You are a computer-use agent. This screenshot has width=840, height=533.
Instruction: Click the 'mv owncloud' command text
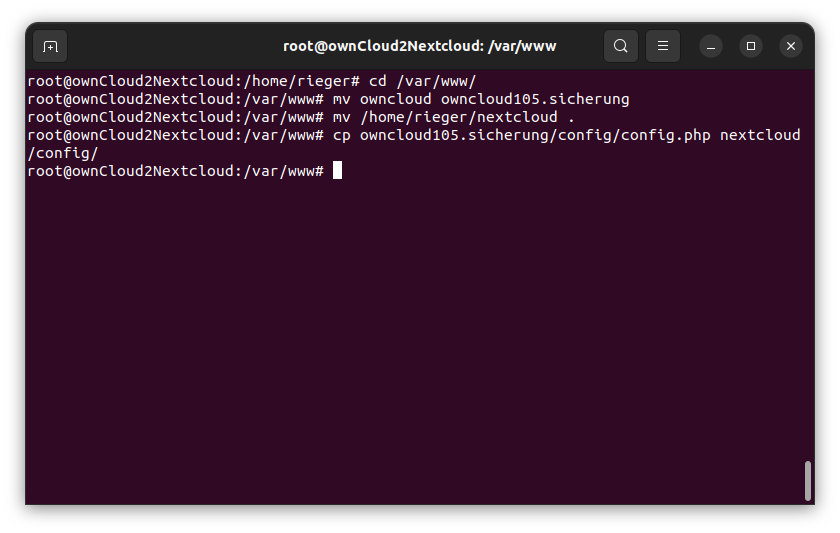tap(382, 99)
